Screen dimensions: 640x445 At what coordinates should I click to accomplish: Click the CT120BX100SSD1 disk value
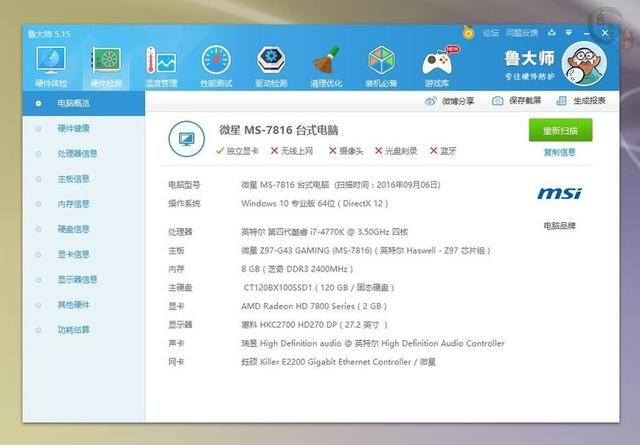tap(319, 287)
